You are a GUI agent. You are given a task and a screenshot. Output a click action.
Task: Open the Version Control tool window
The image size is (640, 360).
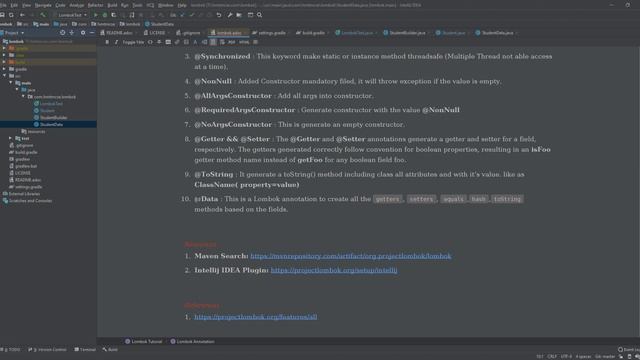[x=47, y=350]
